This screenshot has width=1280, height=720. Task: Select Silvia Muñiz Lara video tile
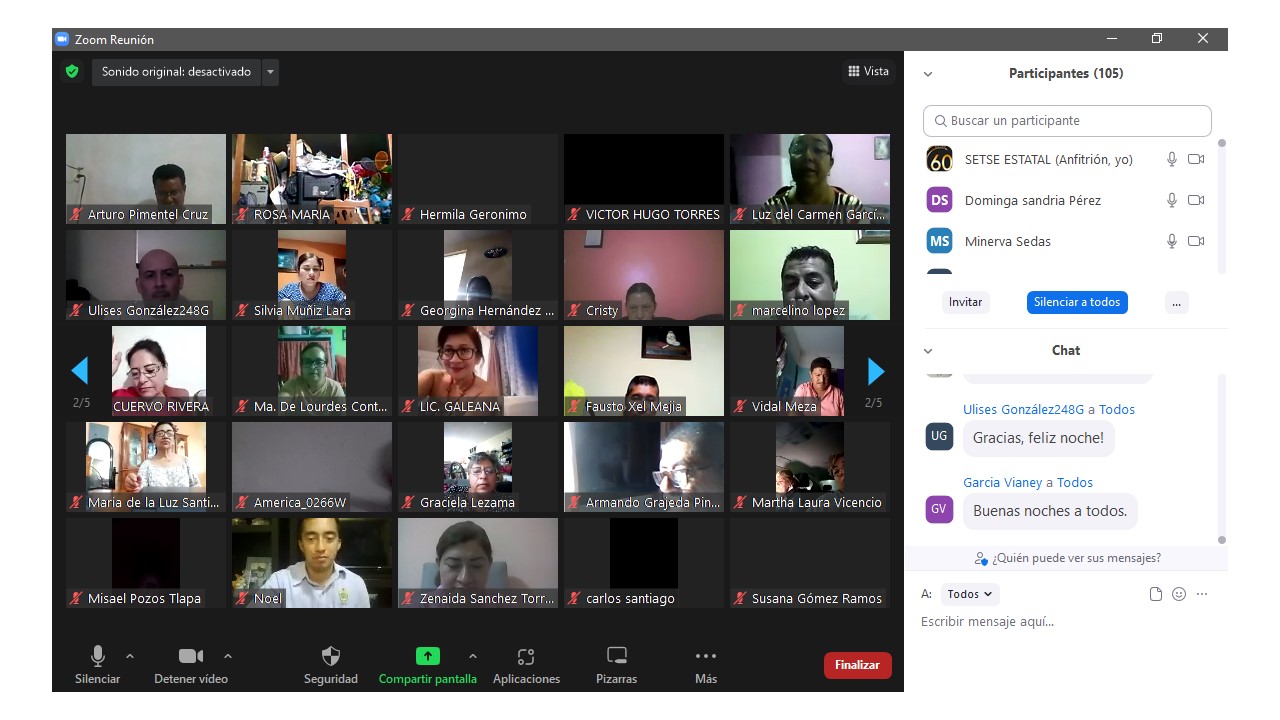[x=312, y=275]
